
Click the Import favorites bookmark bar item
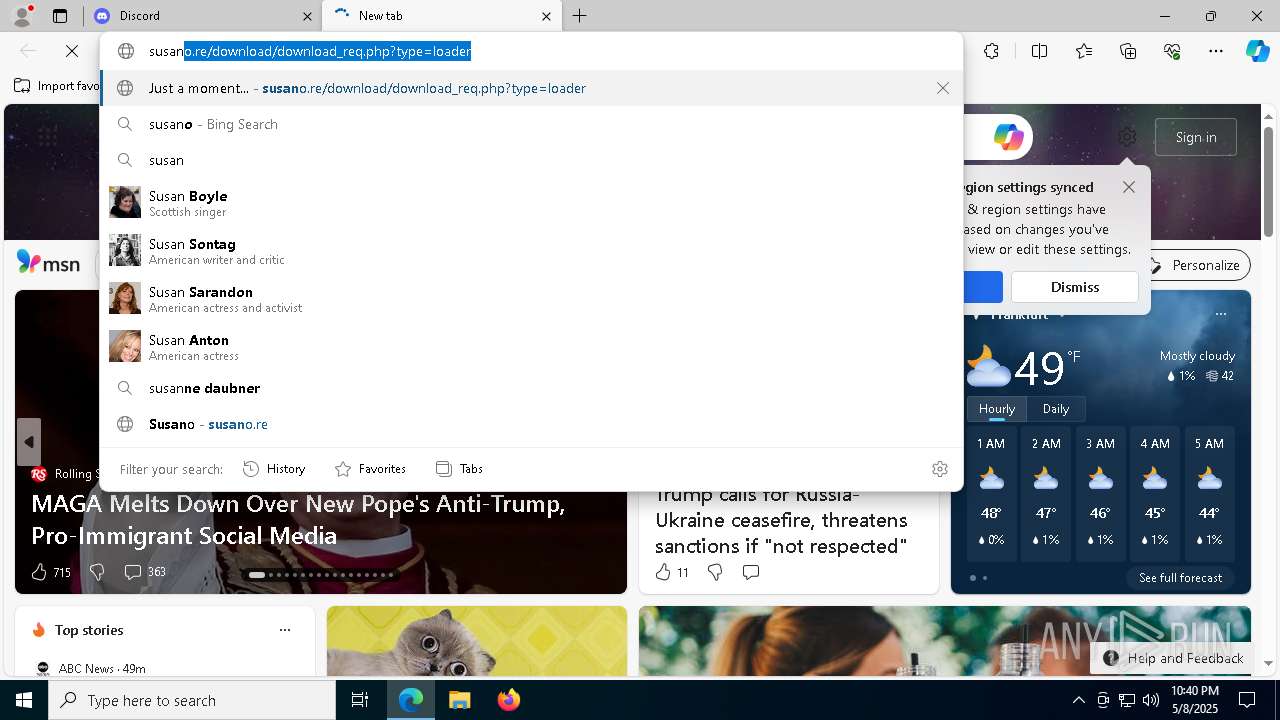[x=57, y=86]
